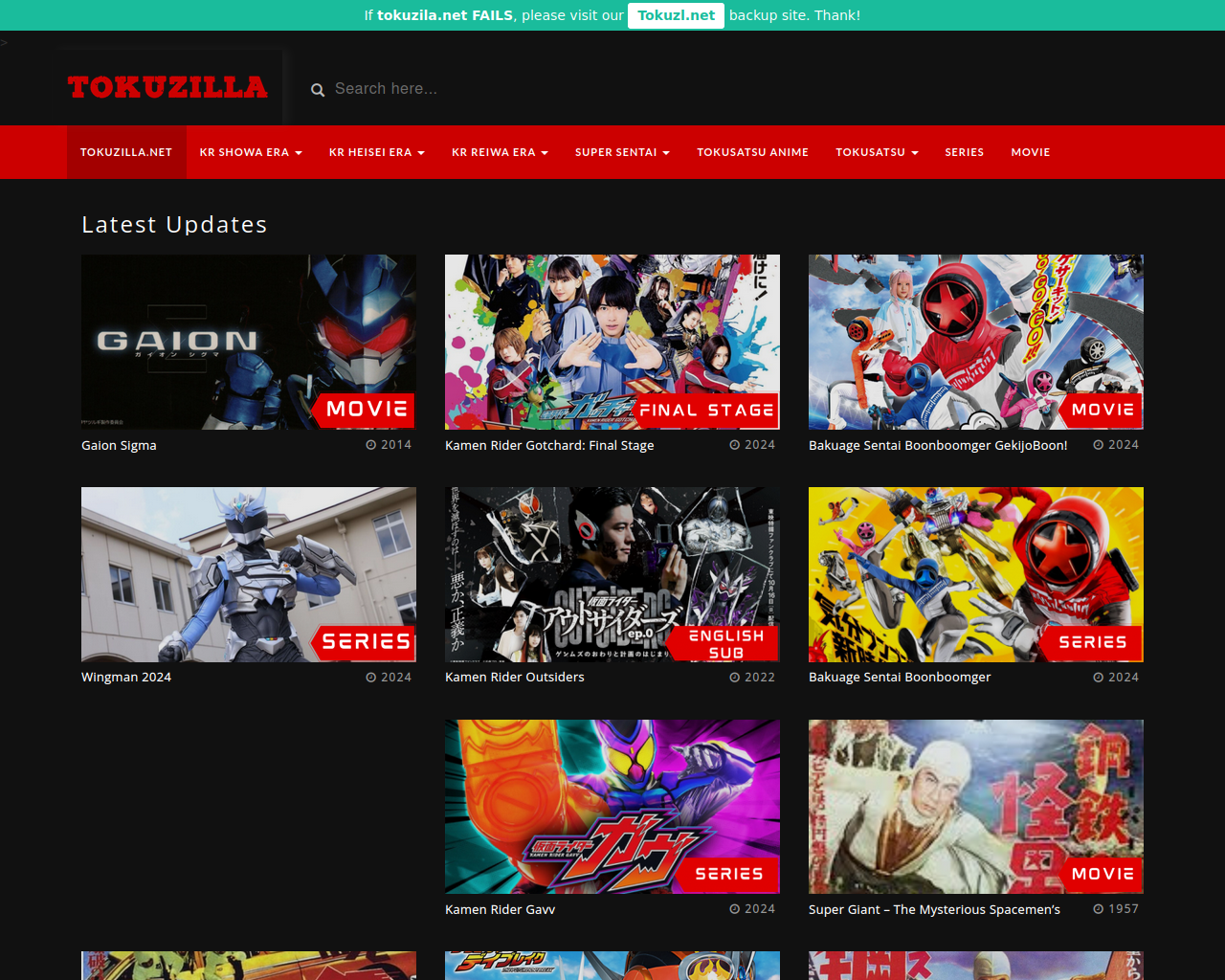This screenshot has width=1225, height=980.
Task: Click the clock icon beside GekijoBoon 2024
Action: tap(1098, 445)
